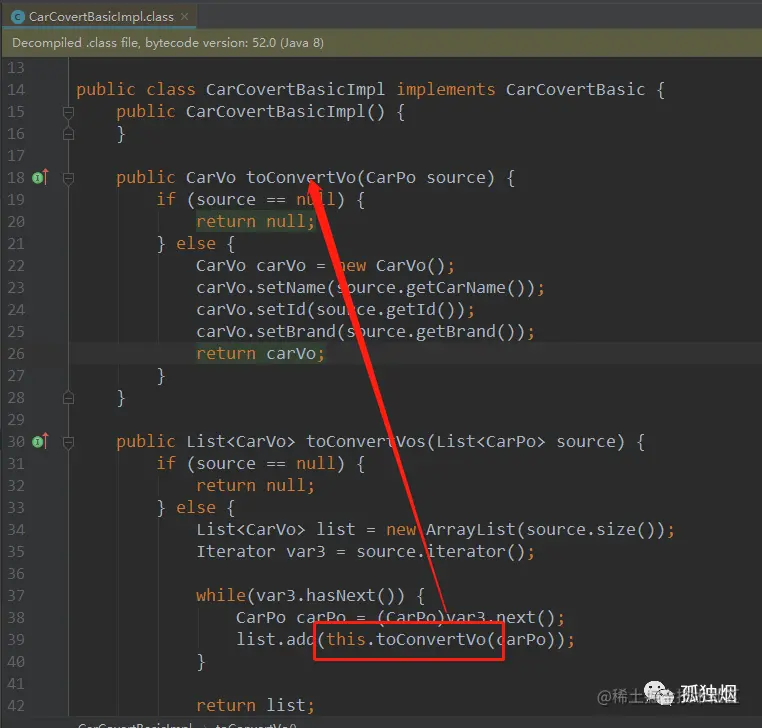The image size is (762, 728).
Task: Click 'return carVo;' on line 26
Action: coord(260,354)
